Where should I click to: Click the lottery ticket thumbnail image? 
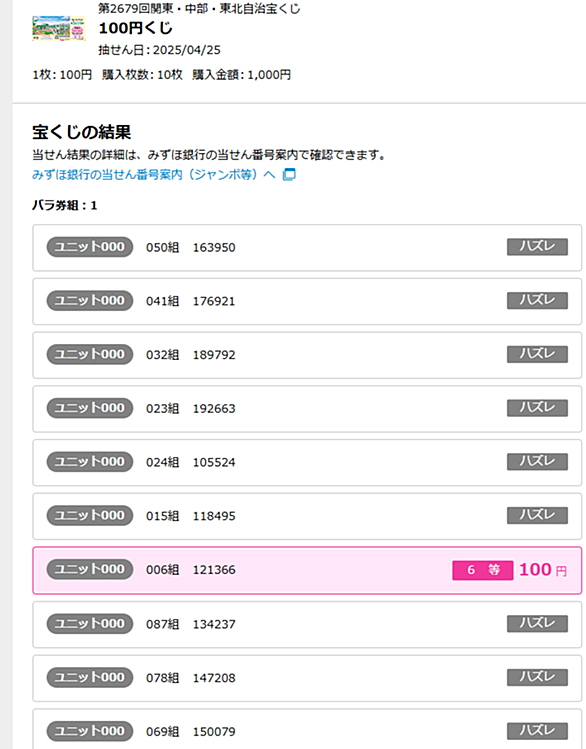[59, 29]
